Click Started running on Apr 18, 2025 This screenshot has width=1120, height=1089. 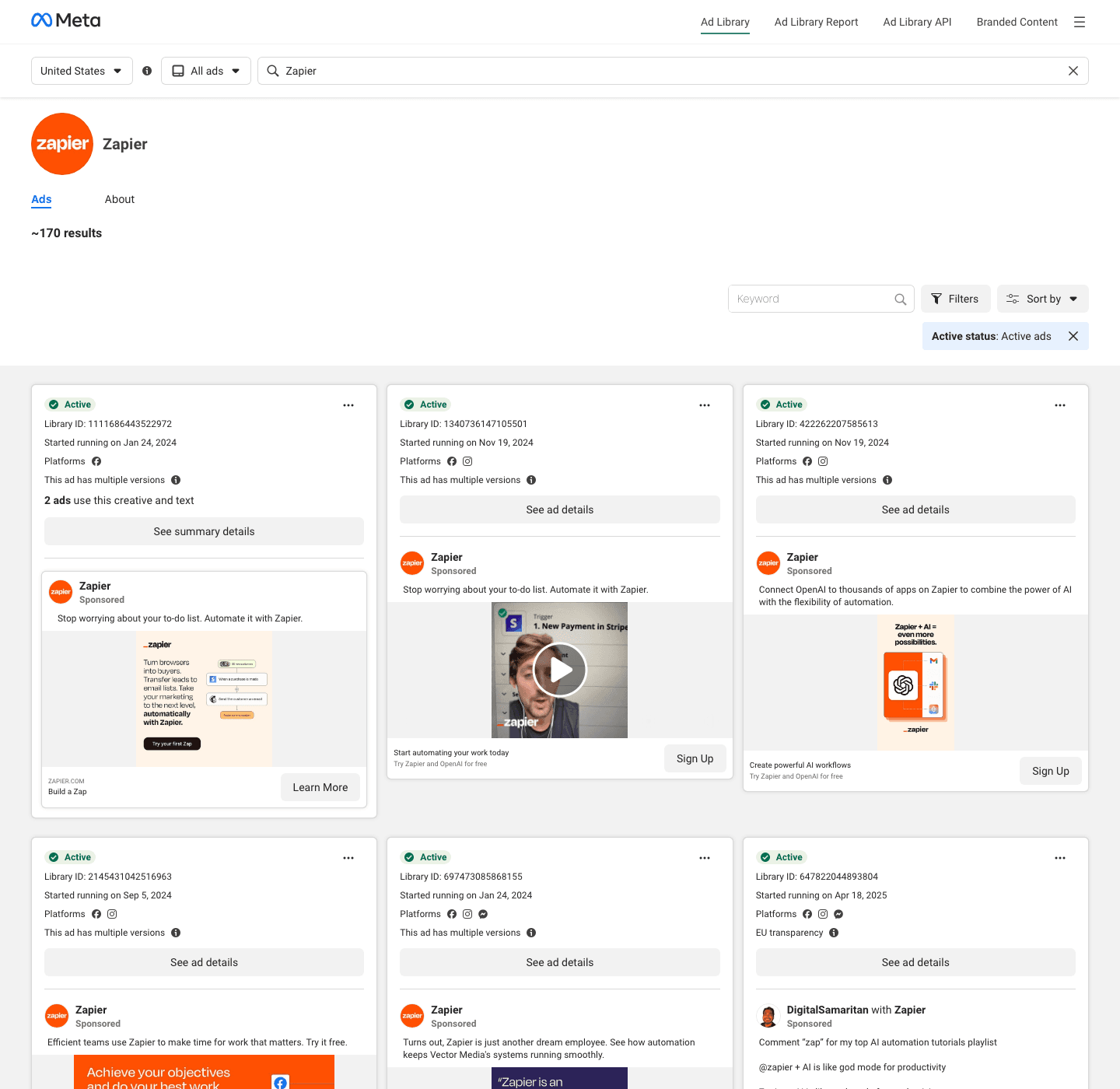coord(821,895)
